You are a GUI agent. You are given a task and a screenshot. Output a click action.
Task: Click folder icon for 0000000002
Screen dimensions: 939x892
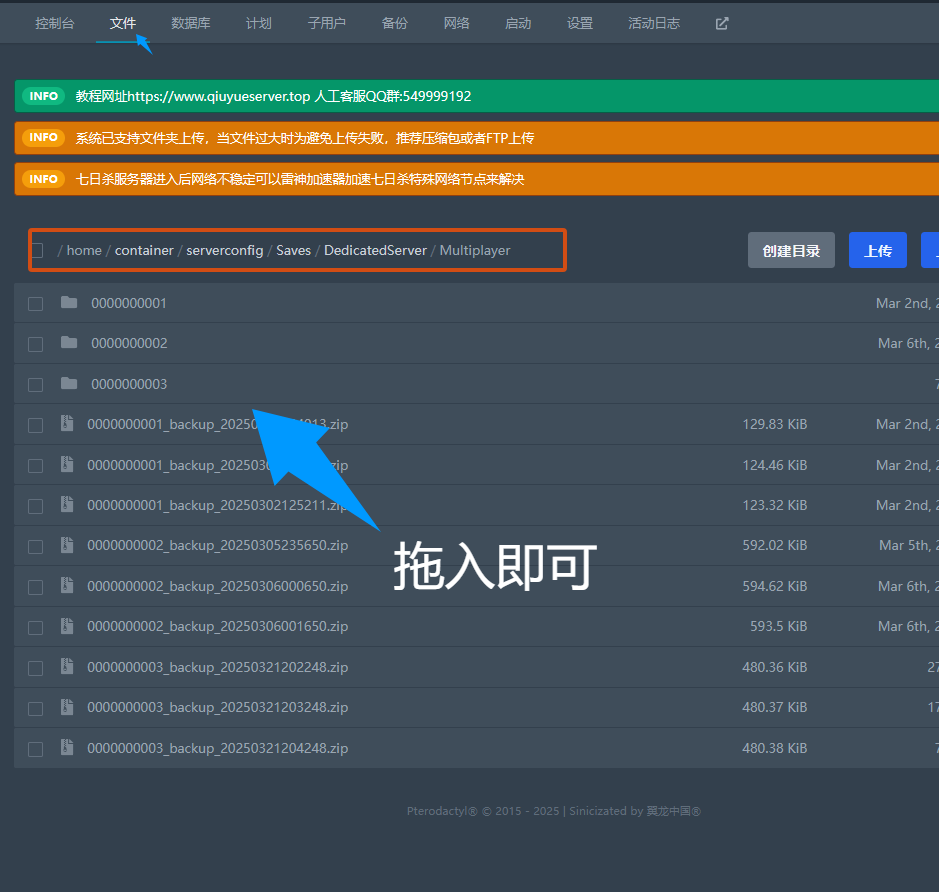tap(69, 343)
